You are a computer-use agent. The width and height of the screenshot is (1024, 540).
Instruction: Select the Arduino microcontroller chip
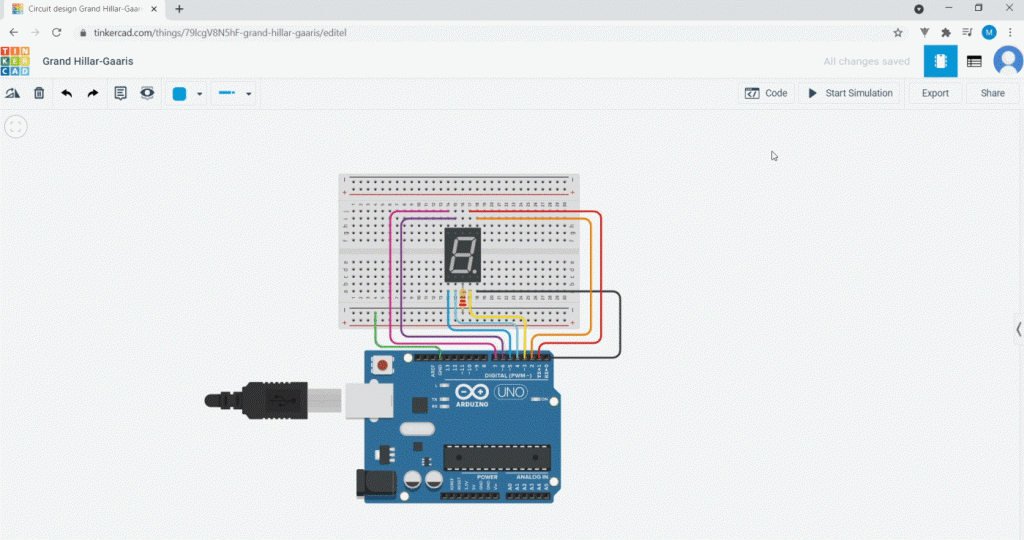(497, 458)
